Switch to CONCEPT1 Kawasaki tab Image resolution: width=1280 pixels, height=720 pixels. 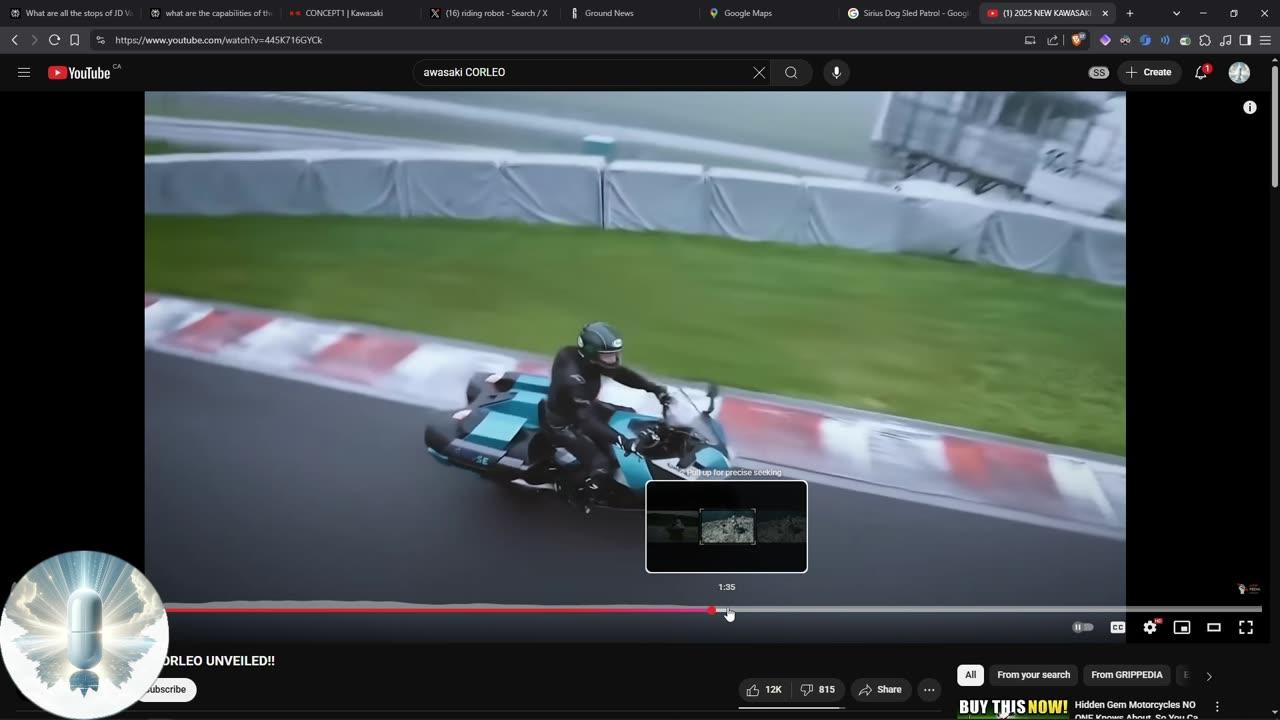coord(349,13)
